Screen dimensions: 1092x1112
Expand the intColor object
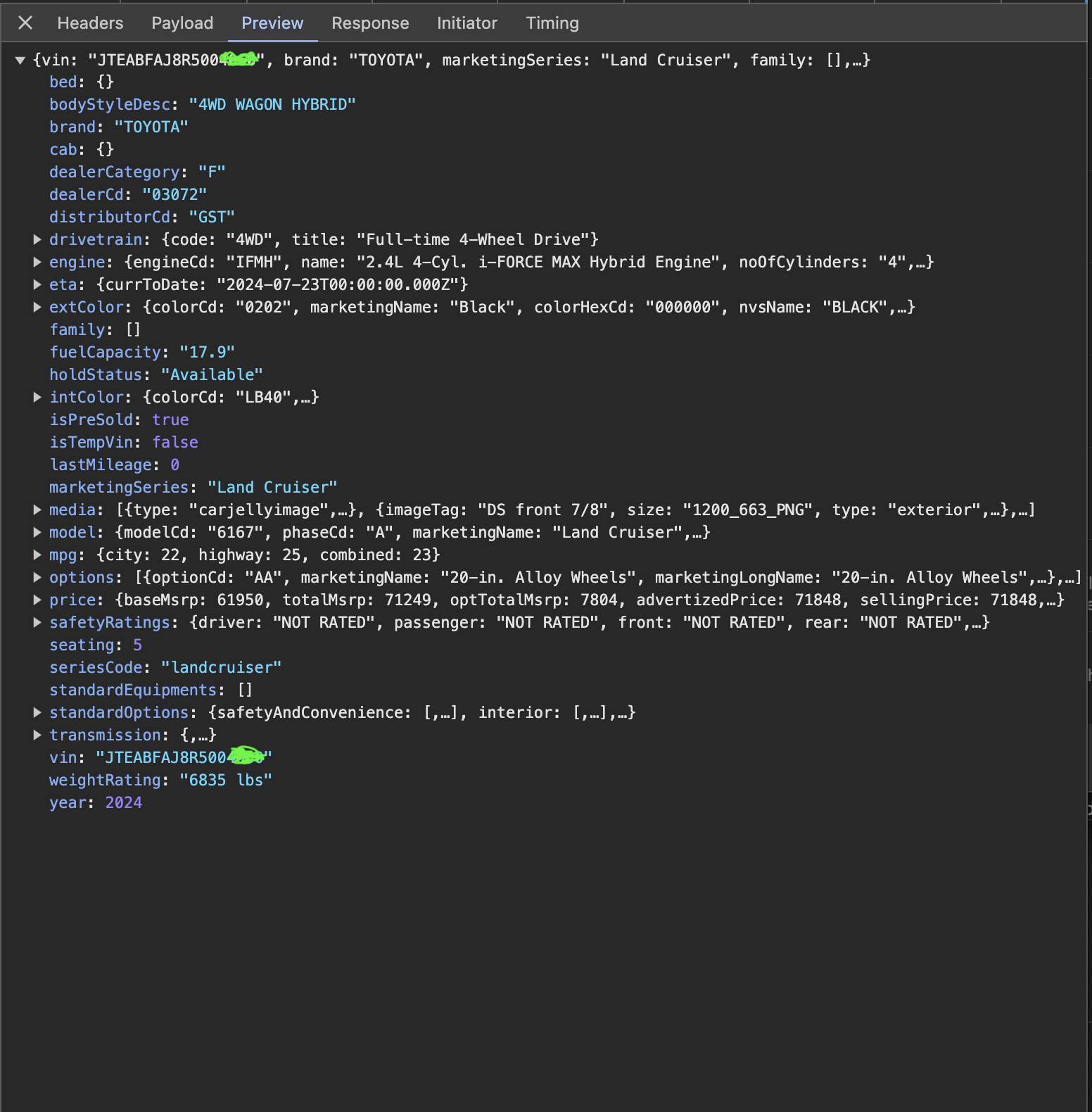37,397
